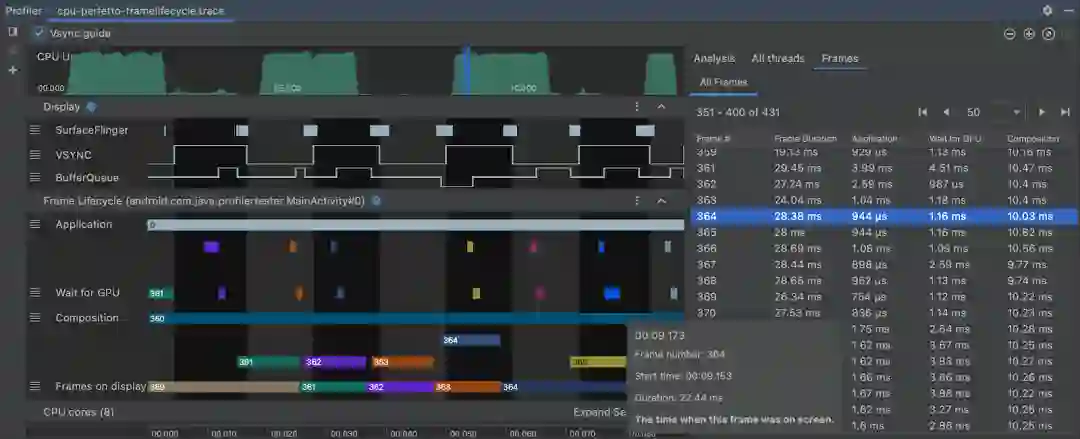
Task: Open profiler settings gear
Action: tap(1048, 11)
